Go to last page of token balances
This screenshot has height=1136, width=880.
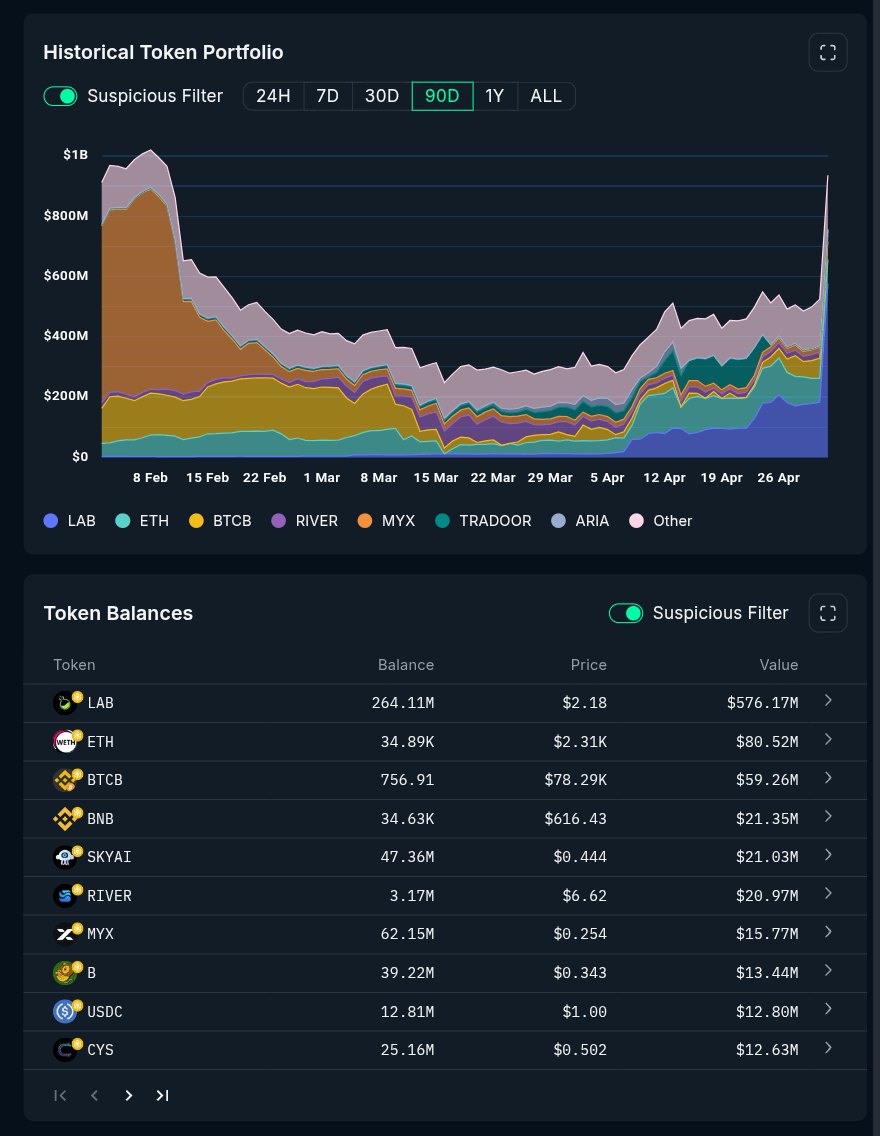coord(162,1095)
